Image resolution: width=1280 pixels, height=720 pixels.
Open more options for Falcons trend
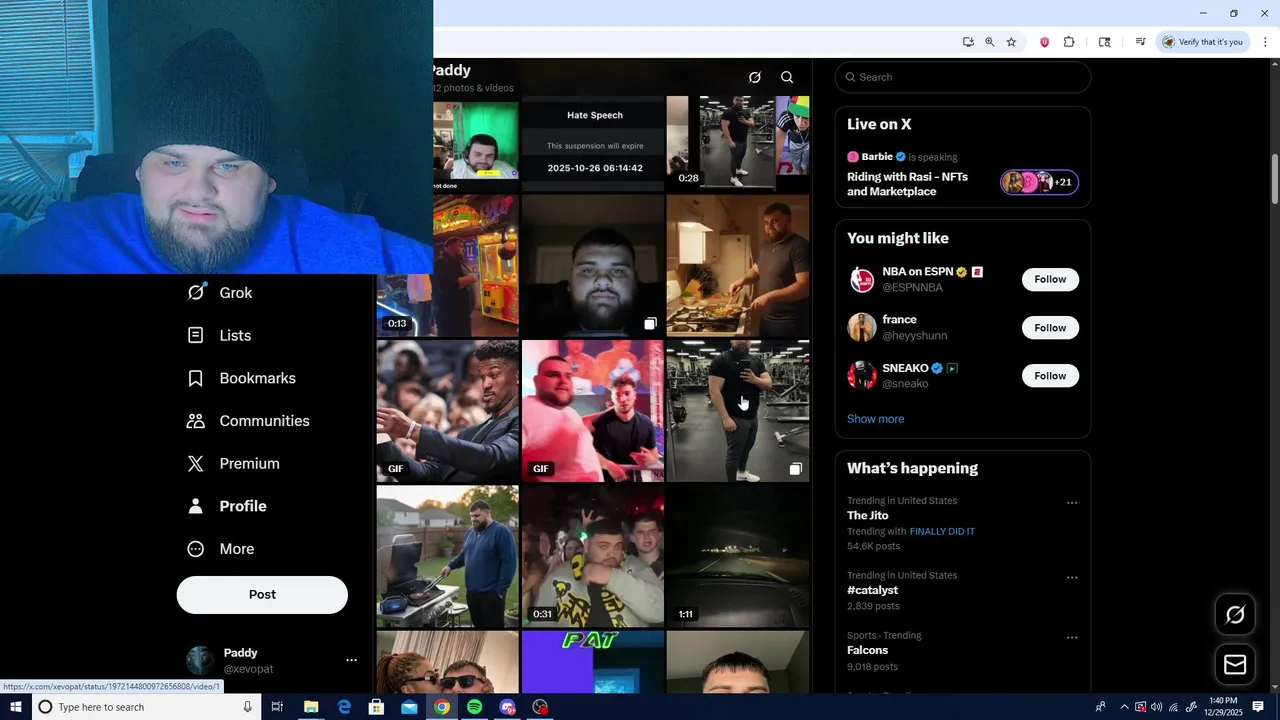coord(1072,637)
